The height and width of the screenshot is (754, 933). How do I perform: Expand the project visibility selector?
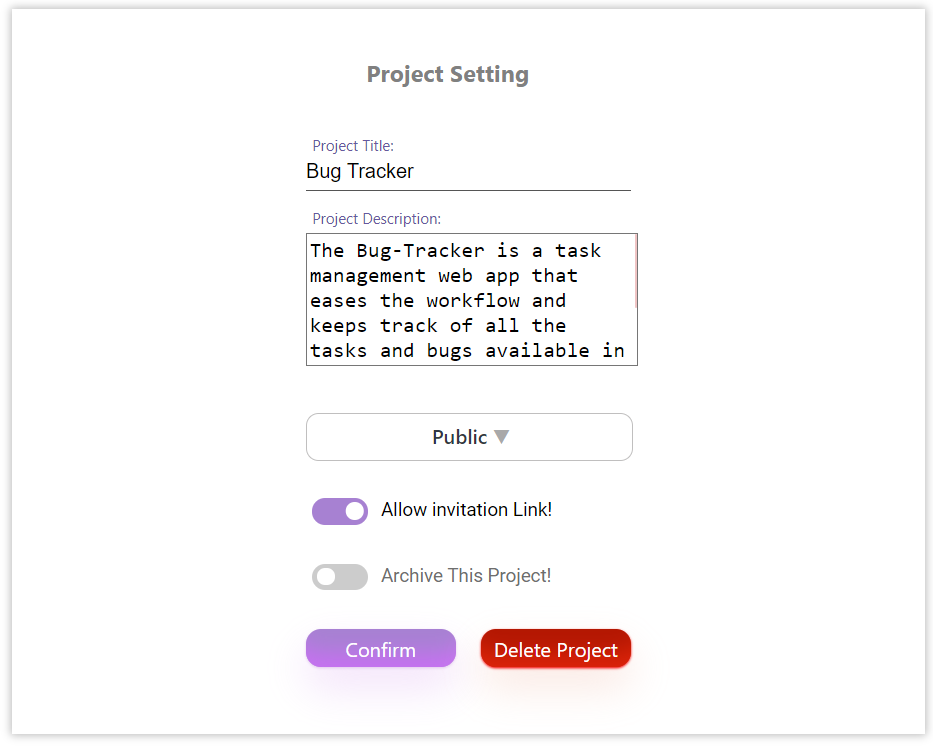[469, 437]
